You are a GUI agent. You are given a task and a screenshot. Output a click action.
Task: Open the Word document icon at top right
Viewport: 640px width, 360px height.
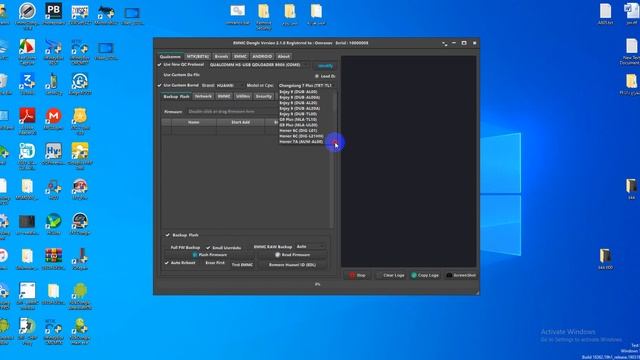coord(631,13)
